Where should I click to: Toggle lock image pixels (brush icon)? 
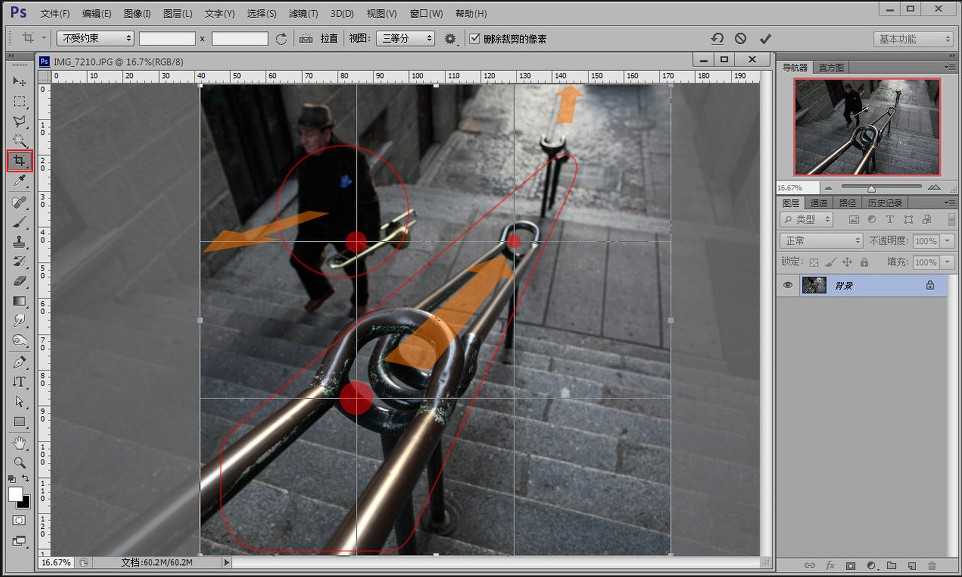click(830, 262)
